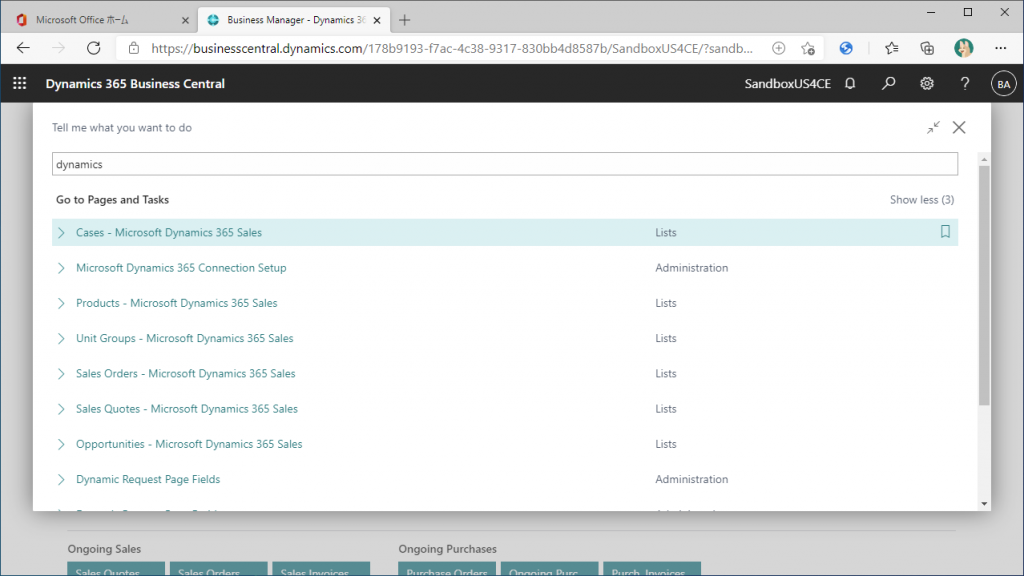The image size is (1024, 576).
Task: Add this page to favorites
Action: pyautogui.click(x=808, y=48)
